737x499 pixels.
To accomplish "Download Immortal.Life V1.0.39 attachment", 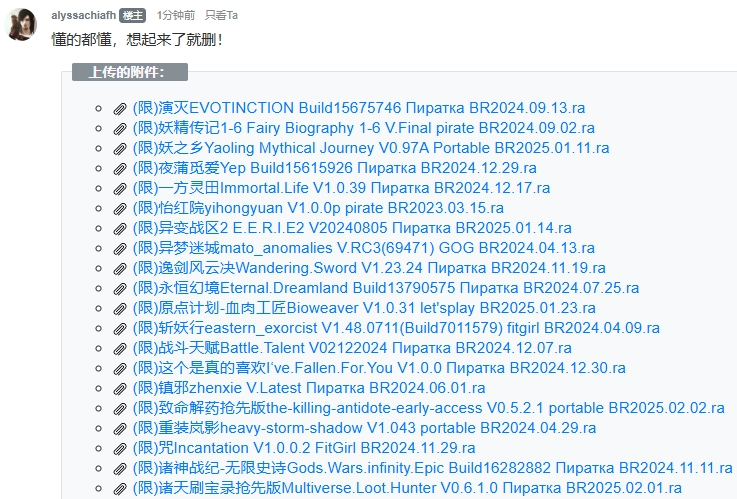I will point(341,187).
